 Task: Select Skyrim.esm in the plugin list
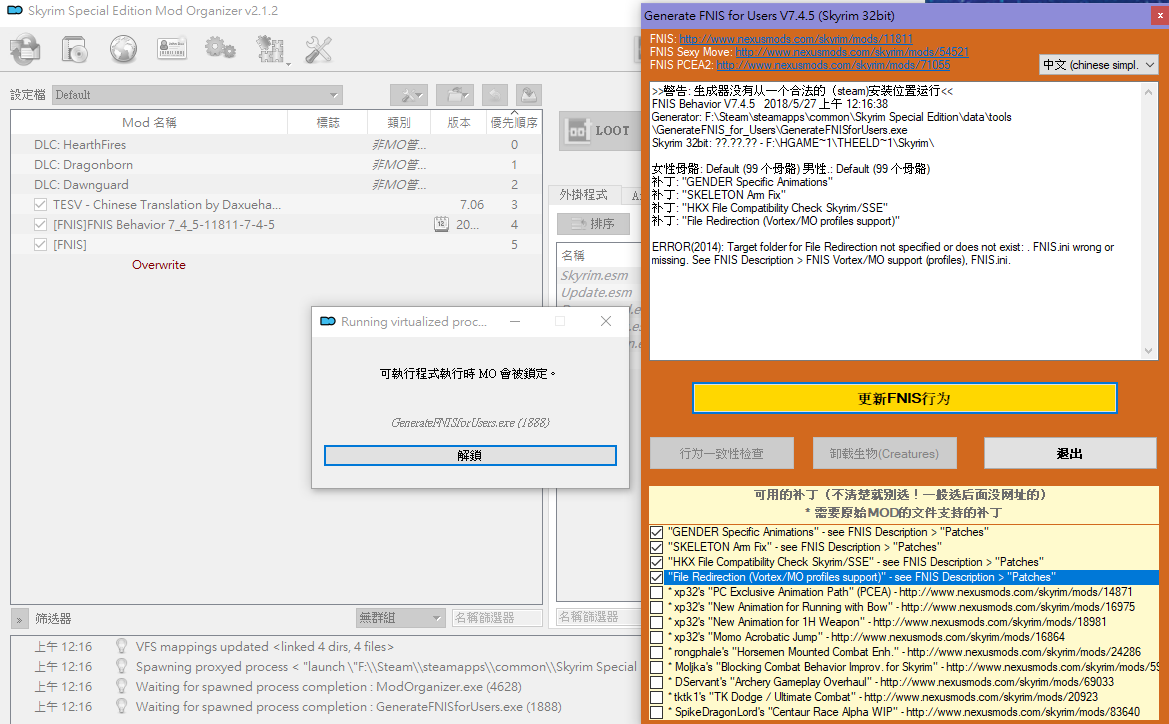coord(595,276)
